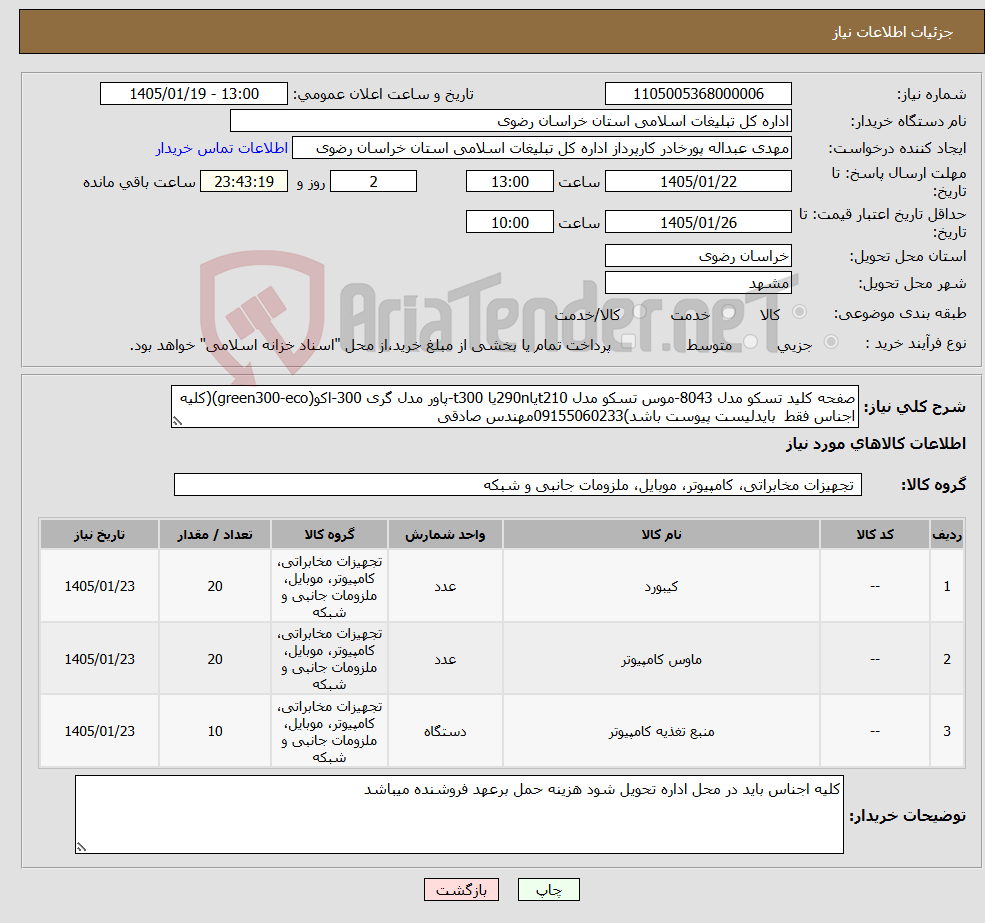Click the goods group field تجهیزات مخابراتی

click(x=518, y=484)
